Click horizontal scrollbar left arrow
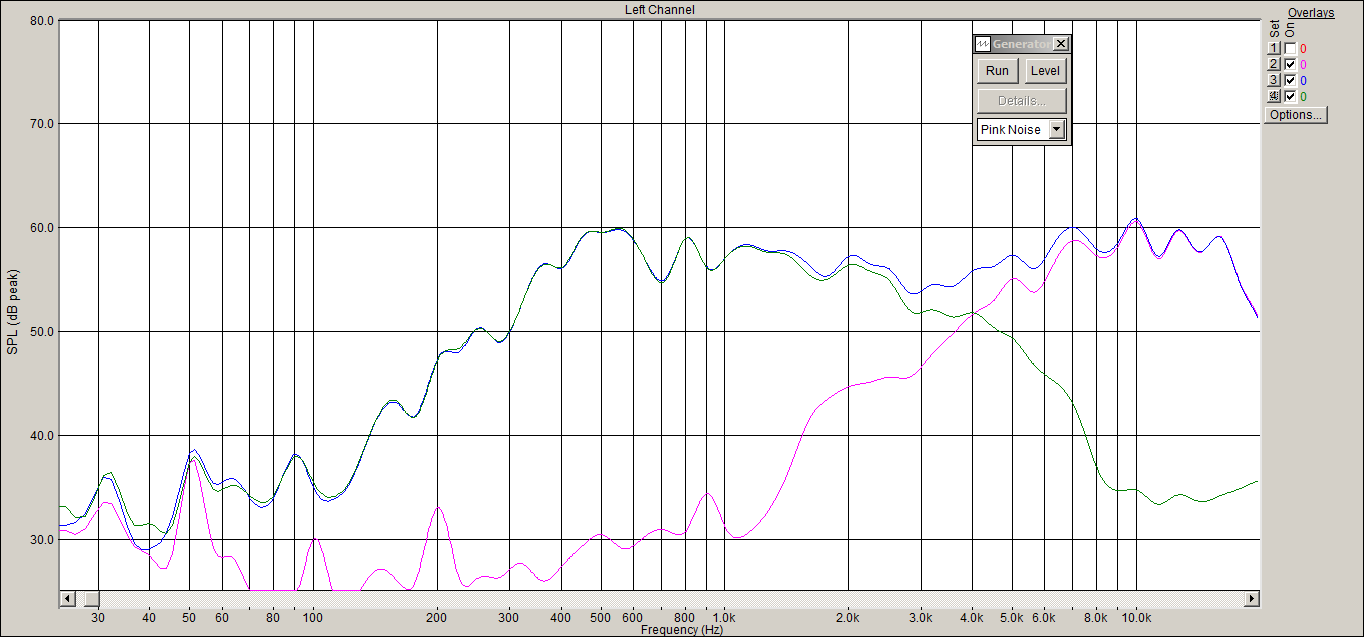The height and width of the screenshot is (637, 1364). [68, 598]
